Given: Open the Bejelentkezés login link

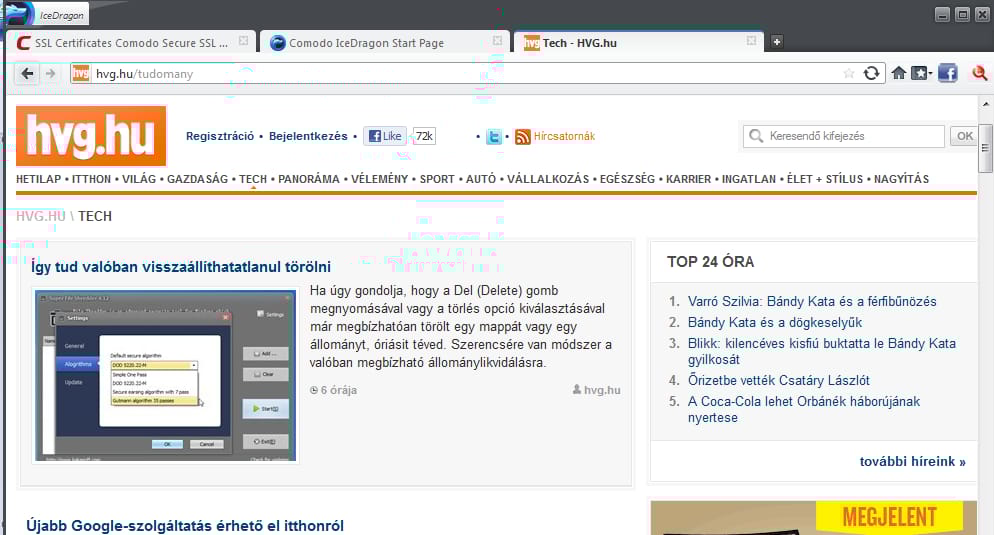Looking at the screenshot, I should coord(308,136).
